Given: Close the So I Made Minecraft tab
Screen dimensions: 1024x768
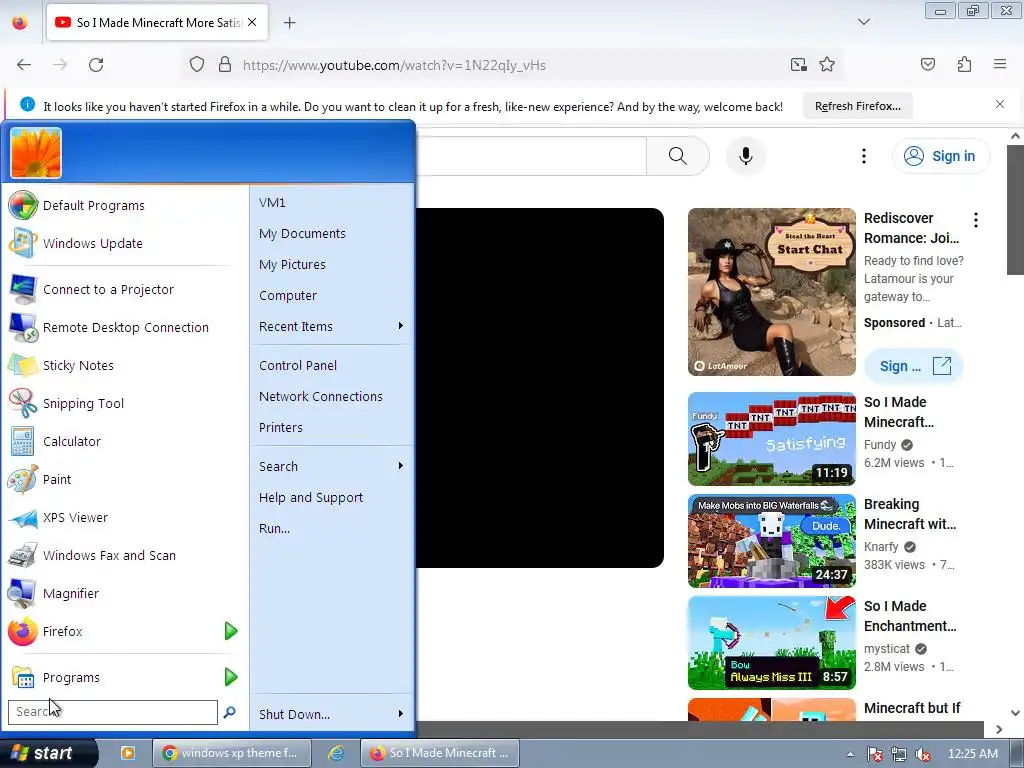Looking at the screenshot, I should click(x=252, y=22).
